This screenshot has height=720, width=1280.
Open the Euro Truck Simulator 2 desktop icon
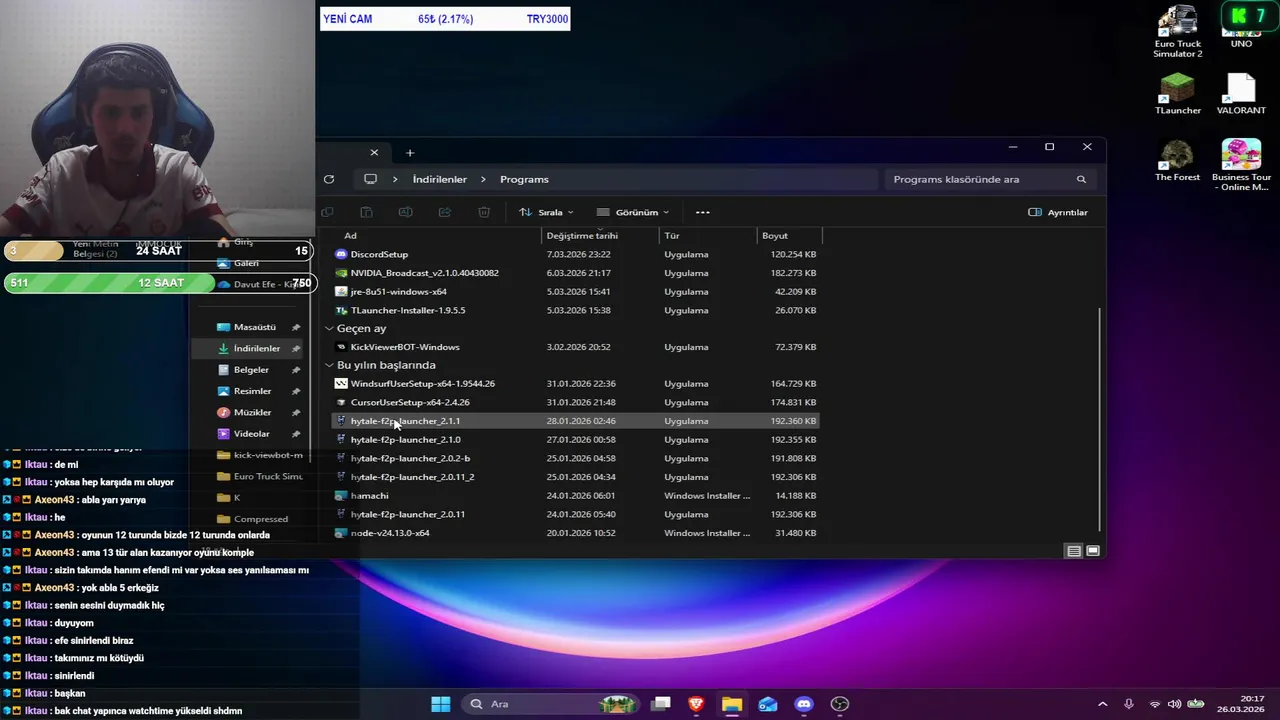(x=1178, y=32)
